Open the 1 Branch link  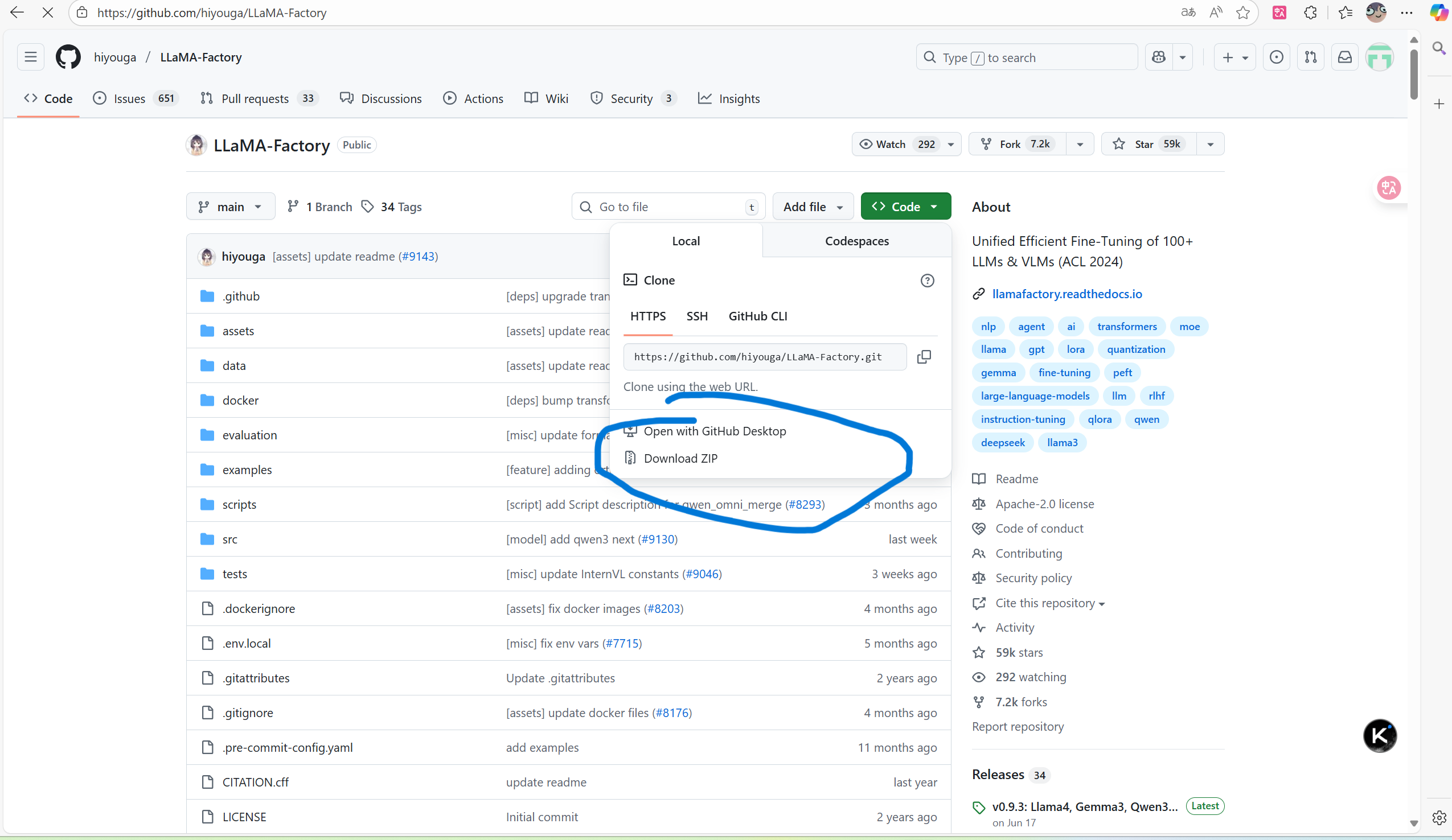click(320, 206)
